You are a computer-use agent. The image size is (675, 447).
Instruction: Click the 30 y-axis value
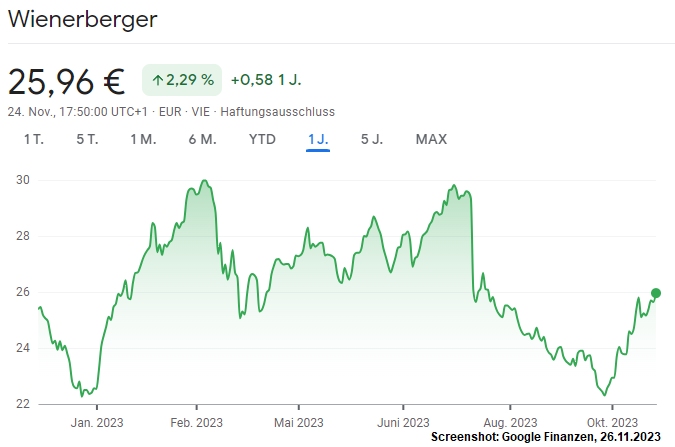pyautogui.click(x=23, y=180)
